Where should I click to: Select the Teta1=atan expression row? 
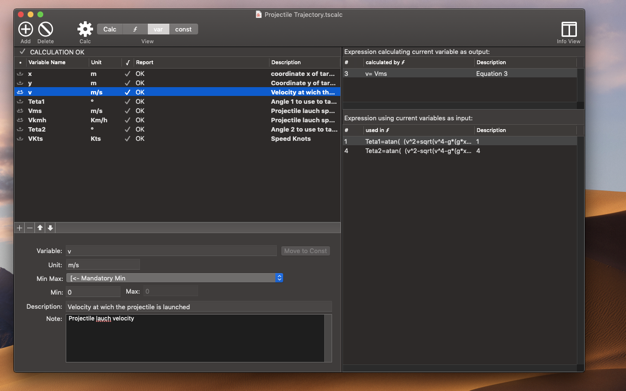tap(460, 141)
